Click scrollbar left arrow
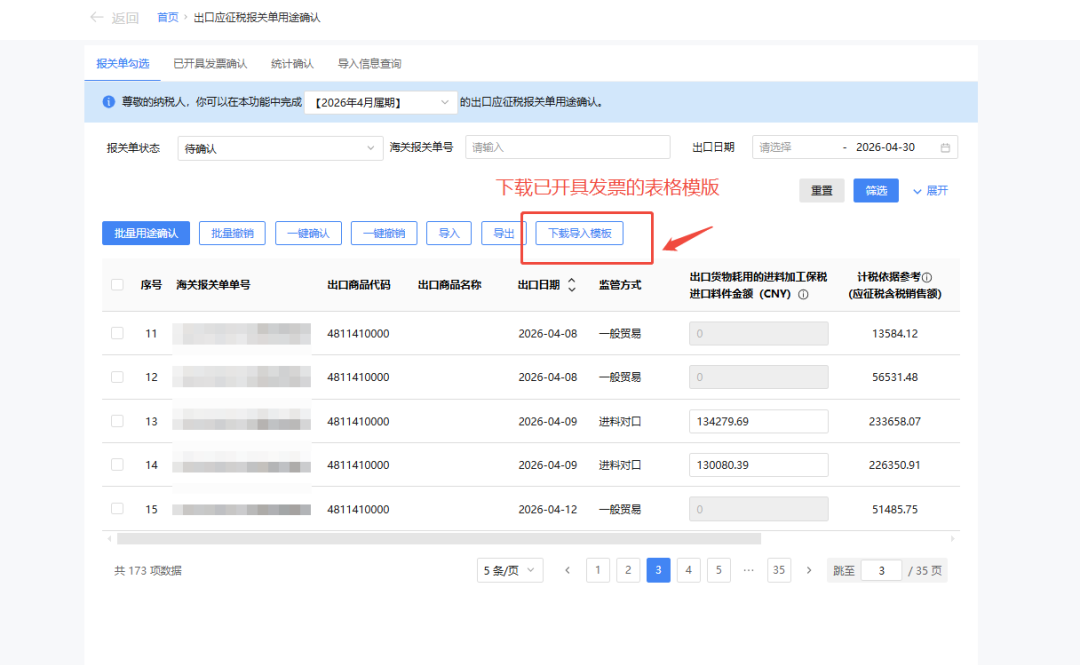 coord(110,539)
